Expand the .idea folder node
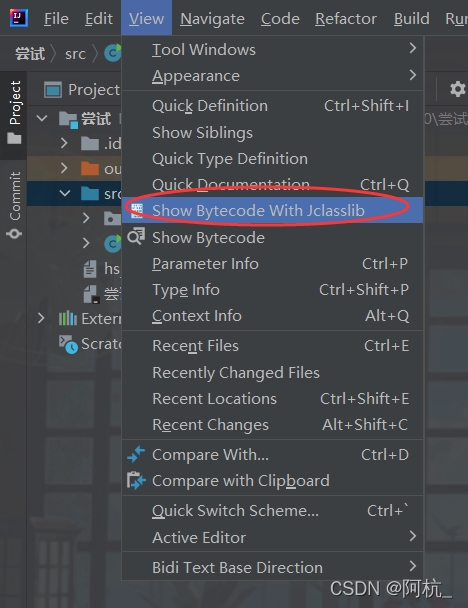 (64, 143)
